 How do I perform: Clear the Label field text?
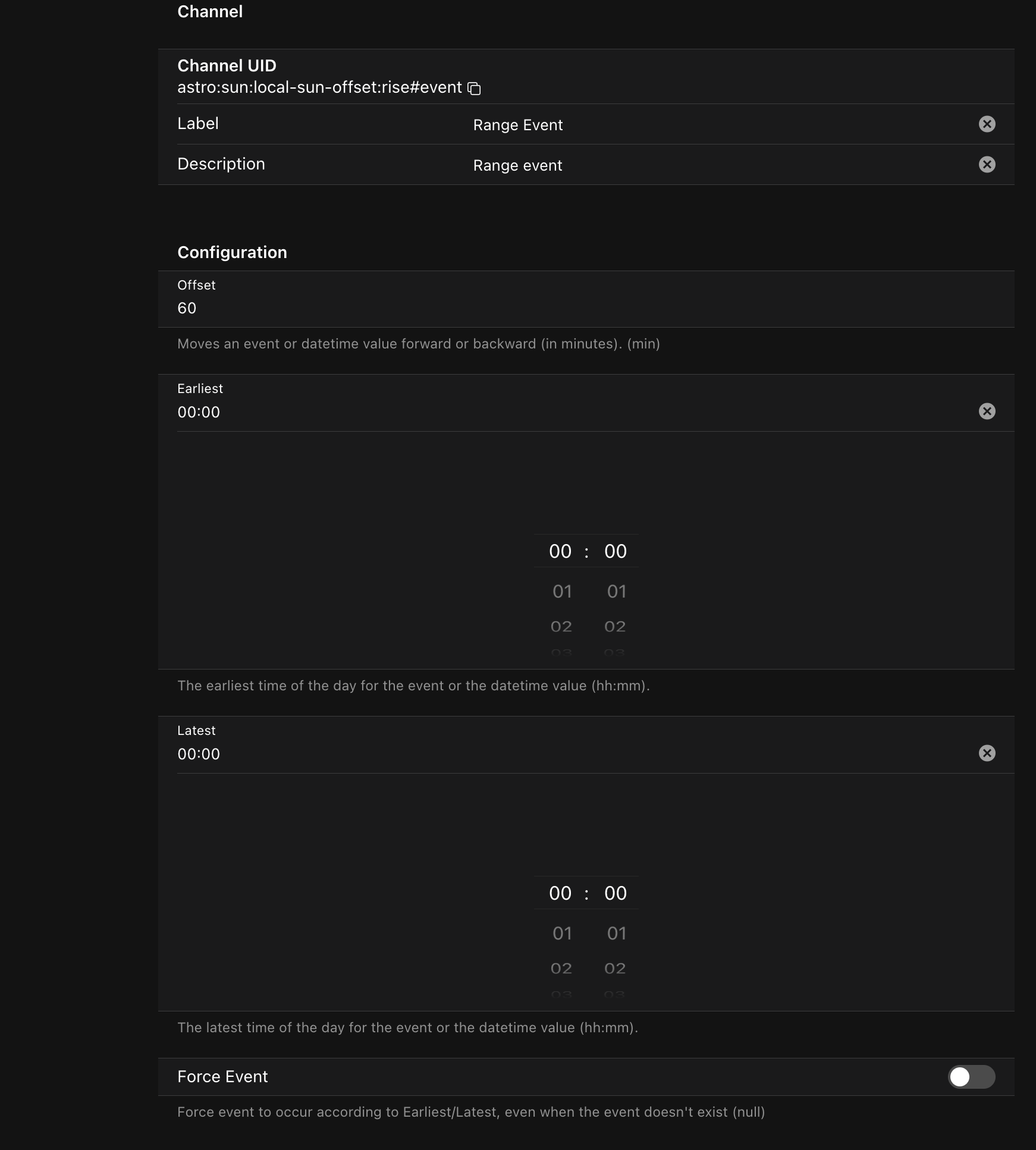point(987,124)
